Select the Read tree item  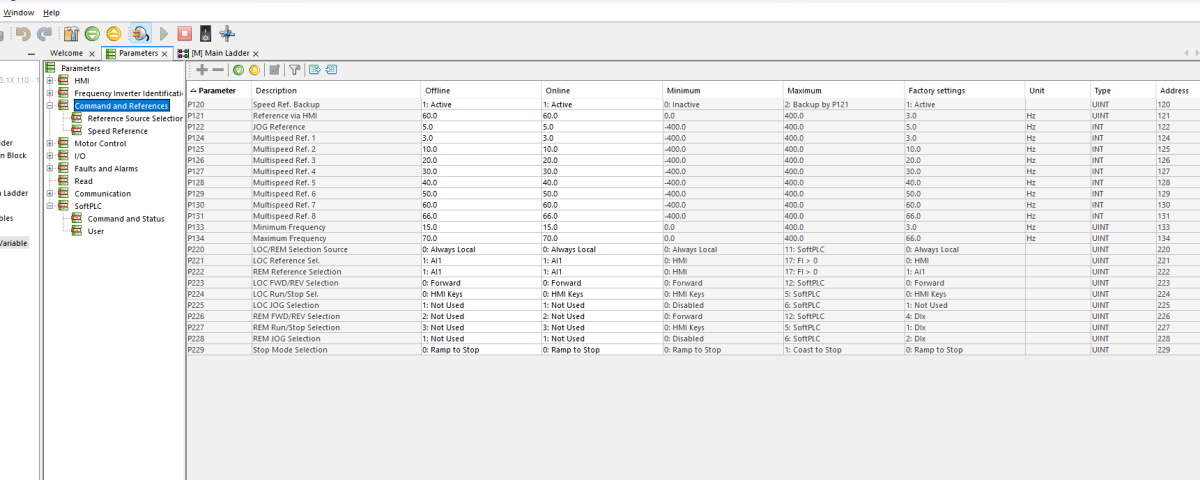[83, 181]
